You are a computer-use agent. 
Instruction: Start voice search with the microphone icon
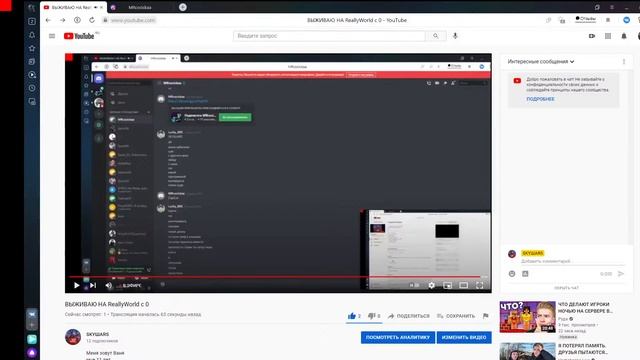pos(455,36)
